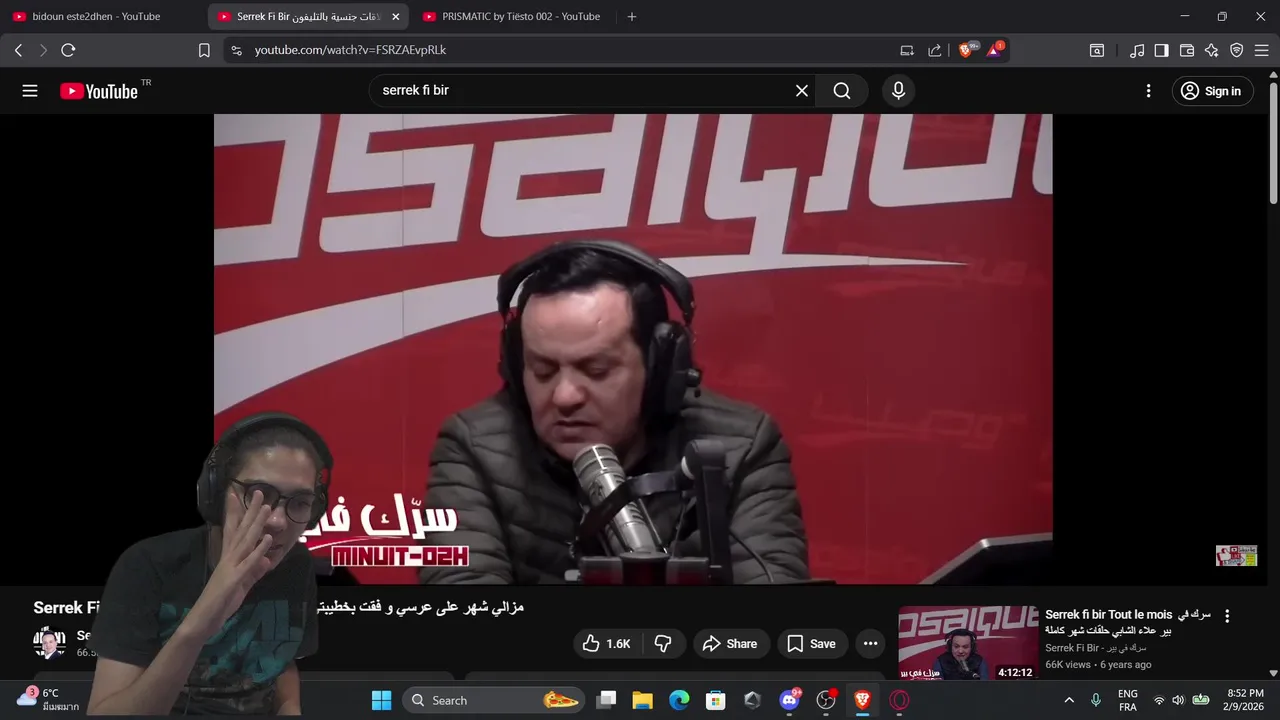The width and height of the screenshot is (1280, 720).
Task: Open a new browser tab
Action: 631,17
